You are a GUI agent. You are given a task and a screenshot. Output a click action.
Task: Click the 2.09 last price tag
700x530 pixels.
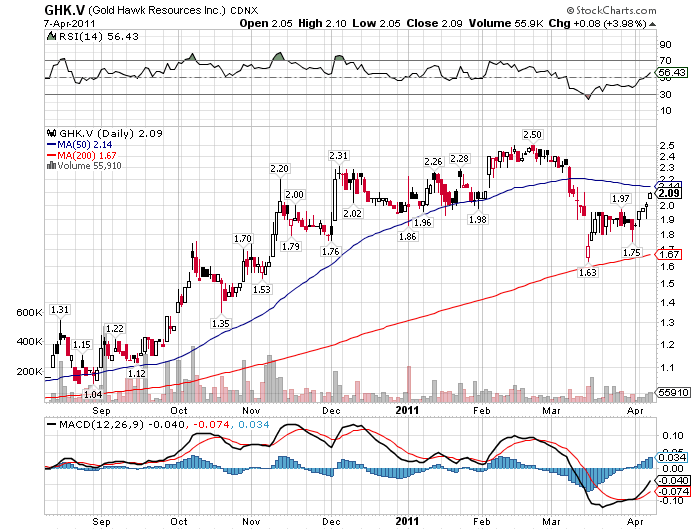(x=669, y=193)
